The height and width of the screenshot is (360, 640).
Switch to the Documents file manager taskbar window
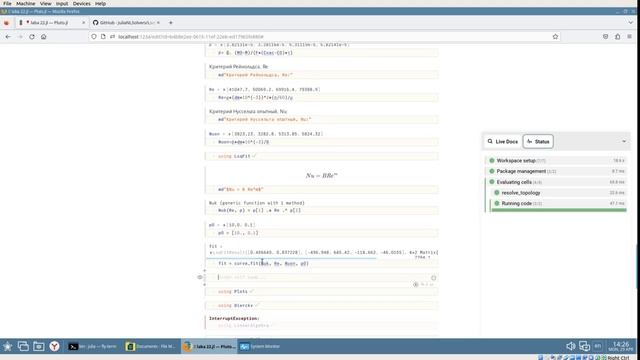click(x=151, y=347)
